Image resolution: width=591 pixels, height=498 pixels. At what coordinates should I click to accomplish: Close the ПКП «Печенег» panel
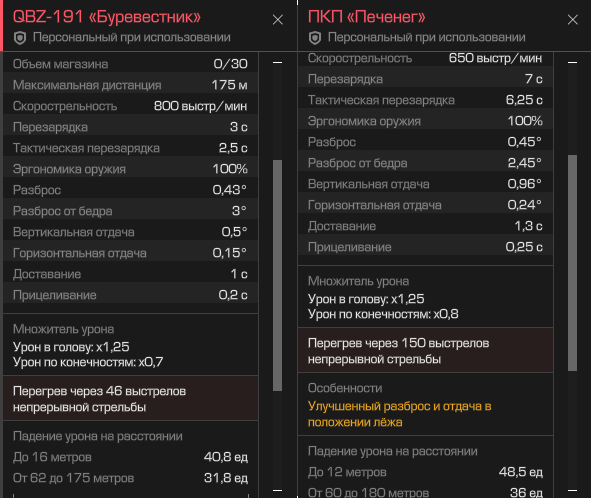(x=573, y=20)
